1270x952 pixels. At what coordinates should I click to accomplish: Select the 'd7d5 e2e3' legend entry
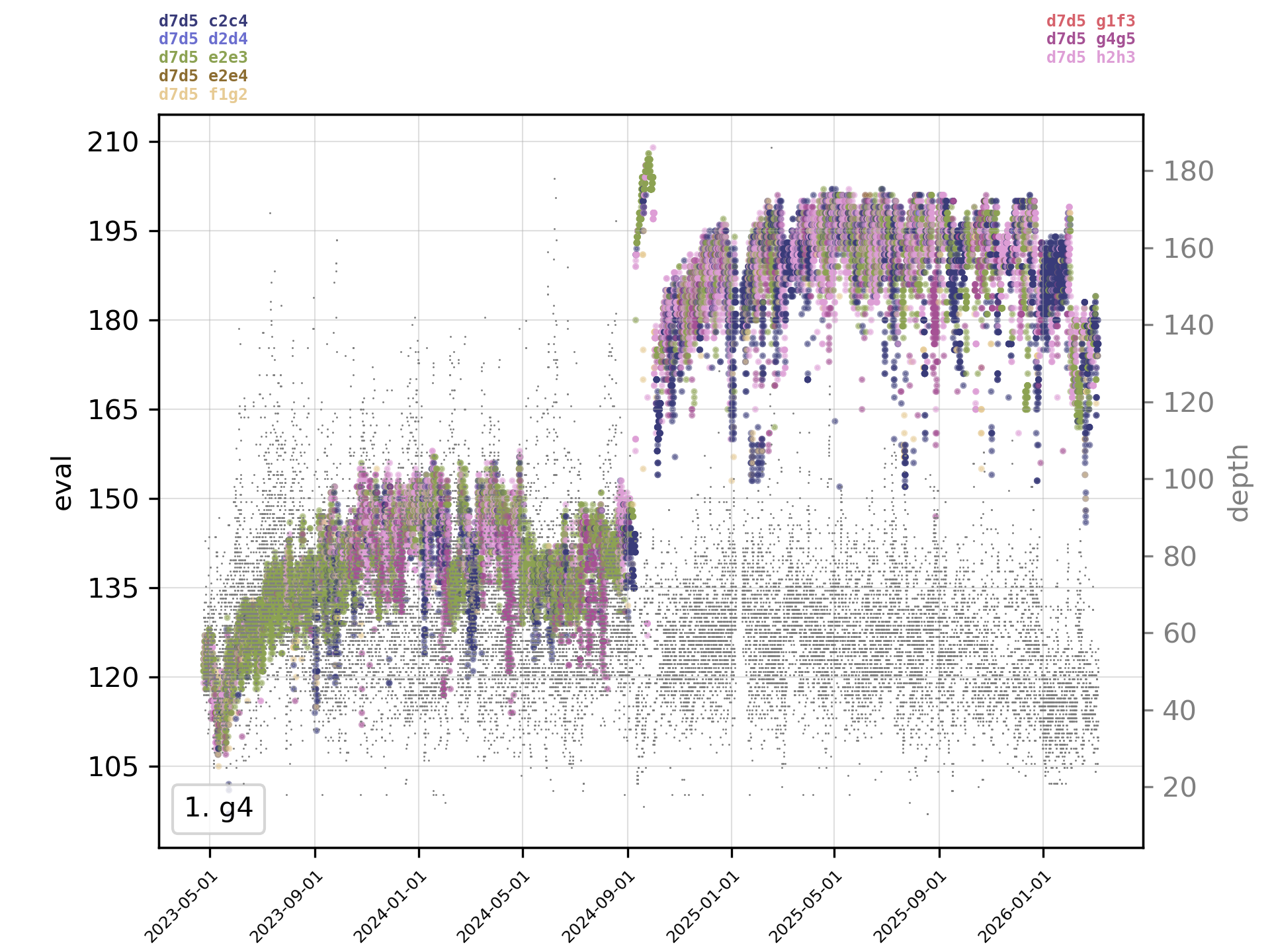(x=203, y=58)
